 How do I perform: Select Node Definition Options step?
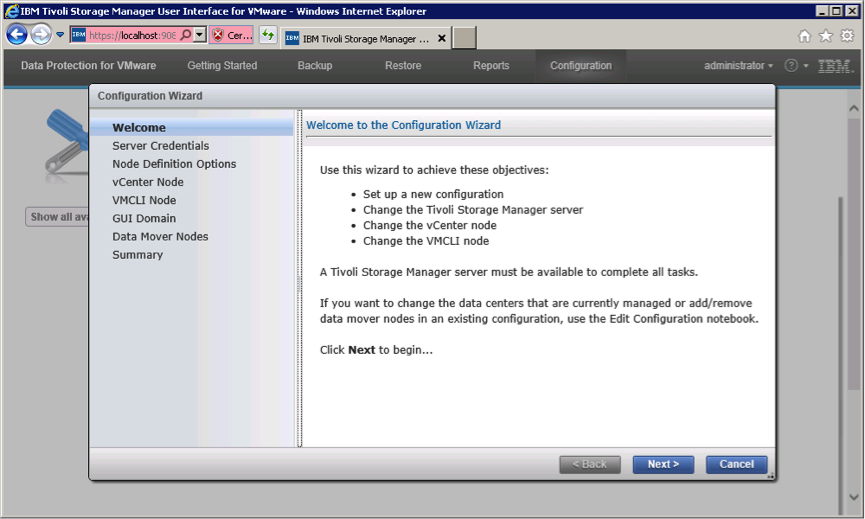pyautogui.click(x=174, y=164)
